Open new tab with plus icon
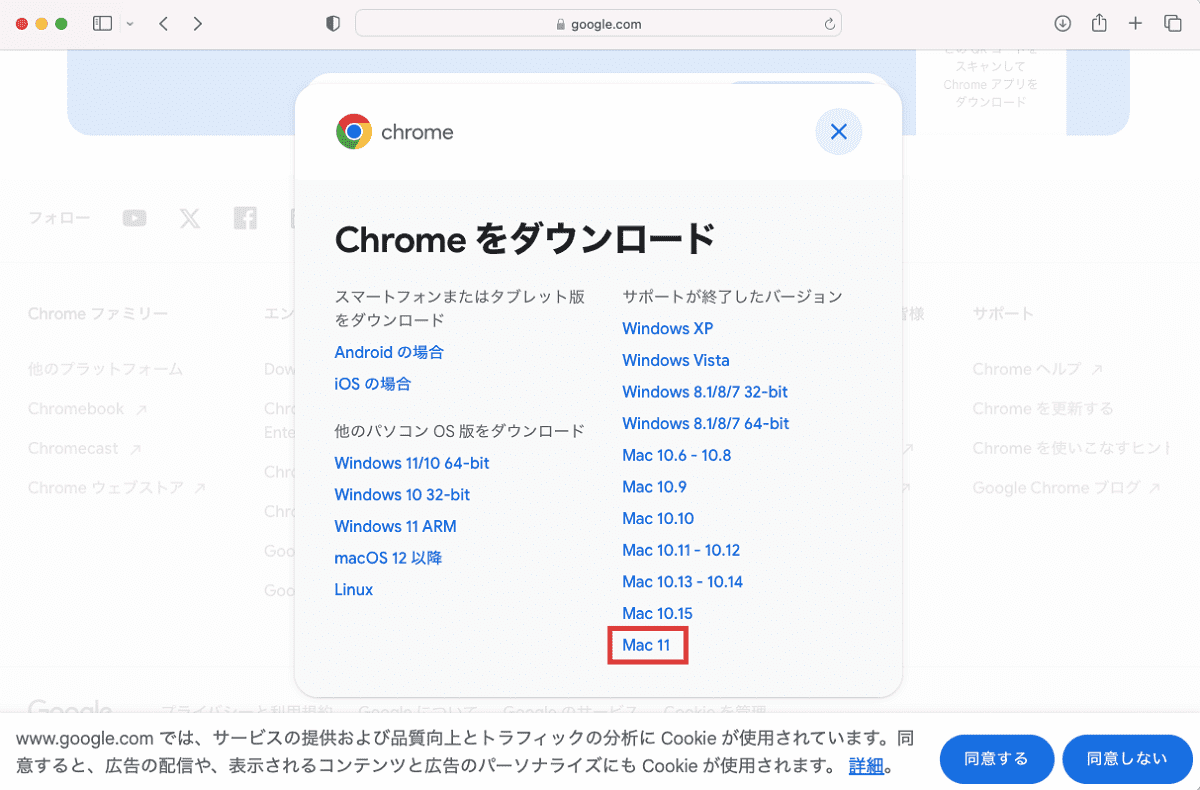 coord(1135,24)
